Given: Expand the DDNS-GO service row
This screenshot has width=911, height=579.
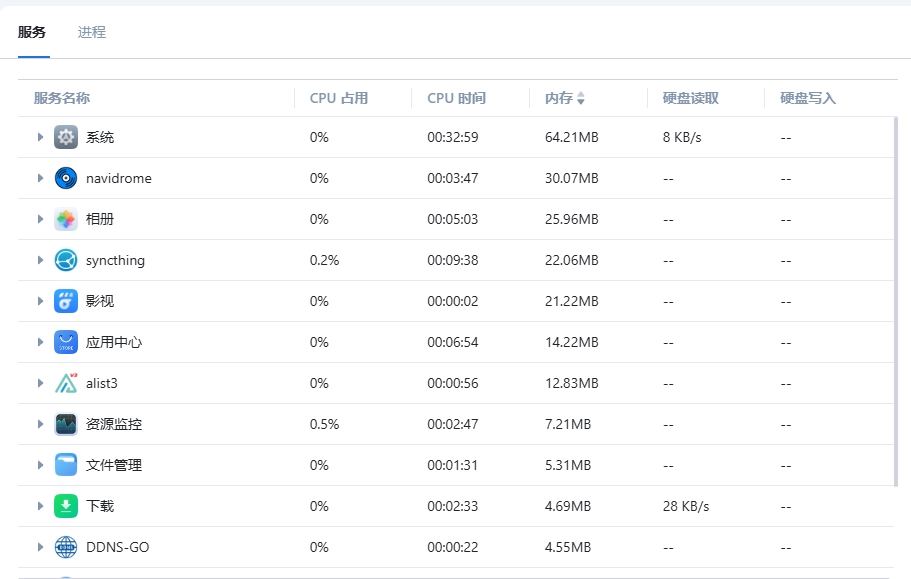Looking at the screenshot, I should point(40,547).
